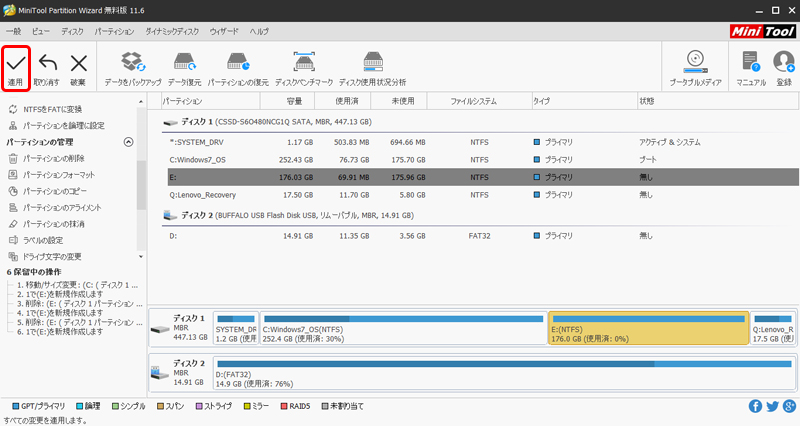Select the Q:Lenovo_Recovery partition row

(x=483, y=195)
